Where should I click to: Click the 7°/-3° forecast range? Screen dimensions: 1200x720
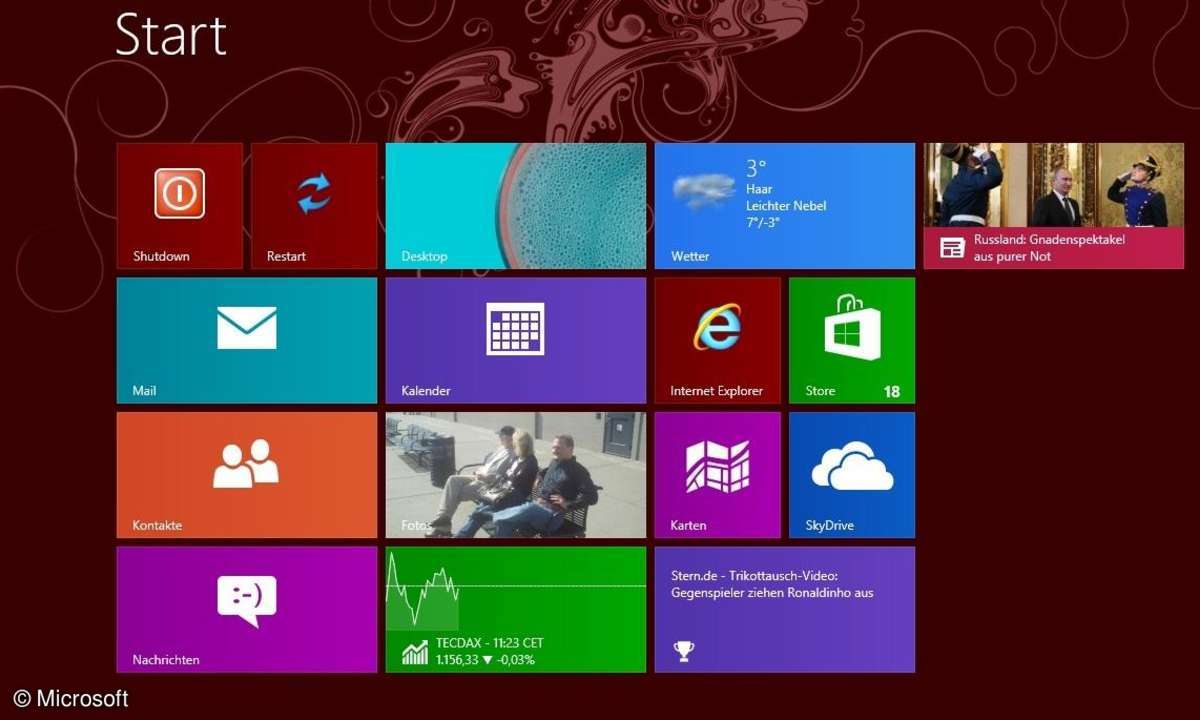pyautogui.click(x=763, y=222)
